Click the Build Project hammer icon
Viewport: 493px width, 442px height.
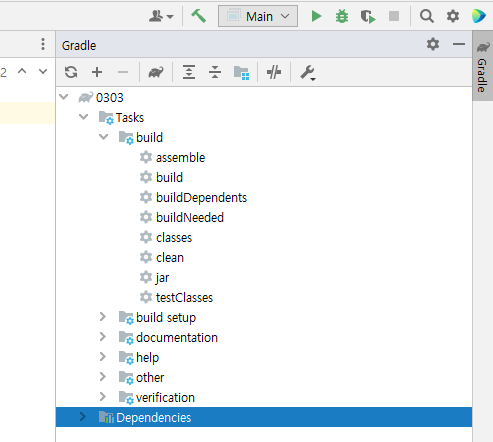199,16
